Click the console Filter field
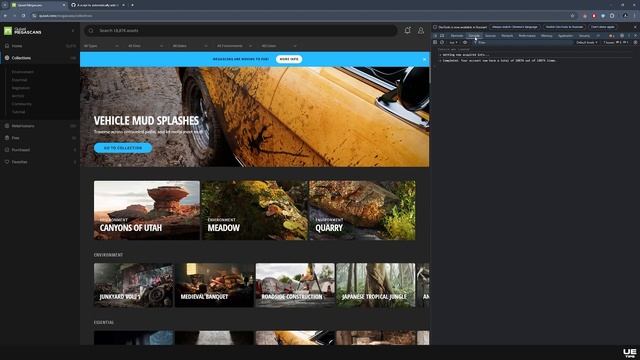This screenshot has height=360, width=640. pos(523,42)
